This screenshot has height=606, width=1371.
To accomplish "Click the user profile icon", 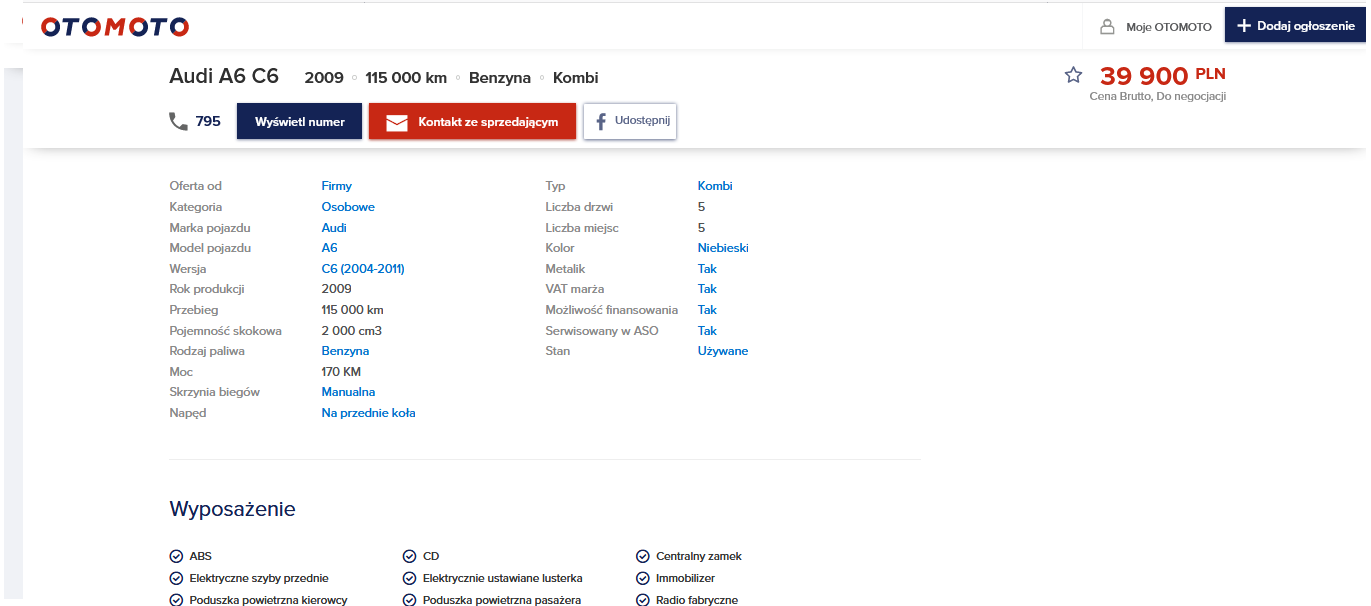I will [x=1107, y=27].
